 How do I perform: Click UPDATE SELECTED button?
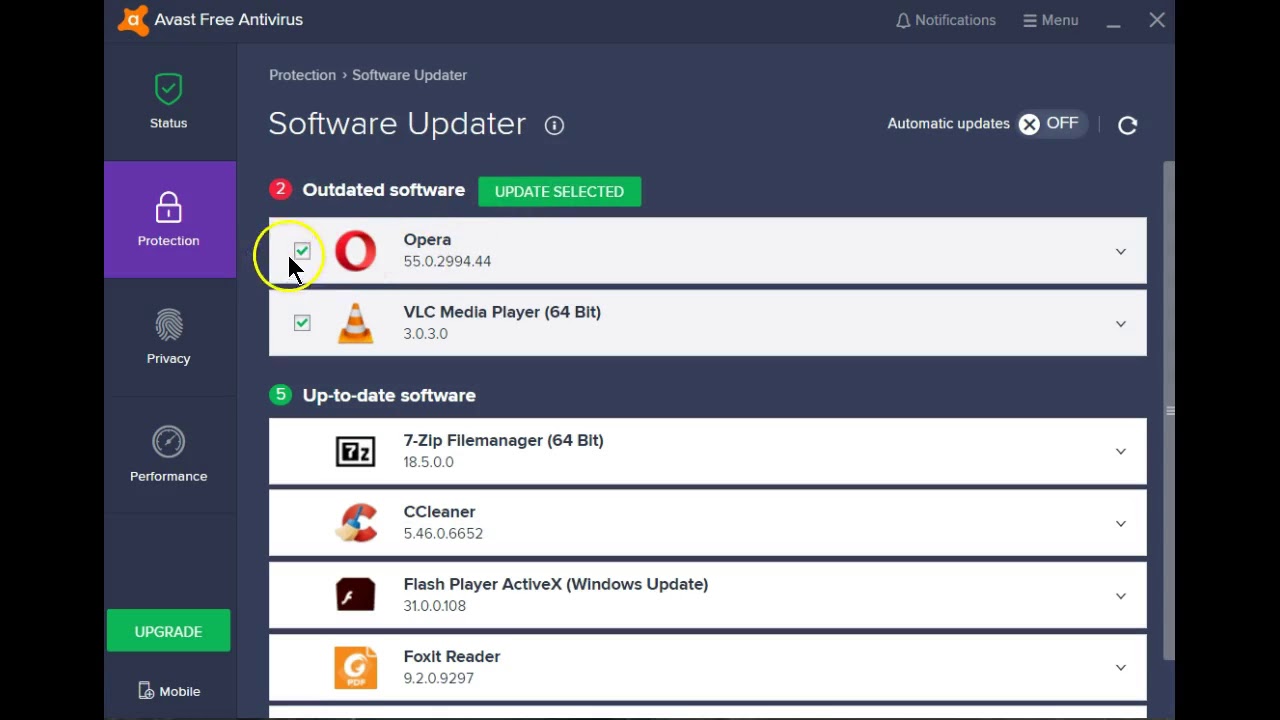point(559,191)
